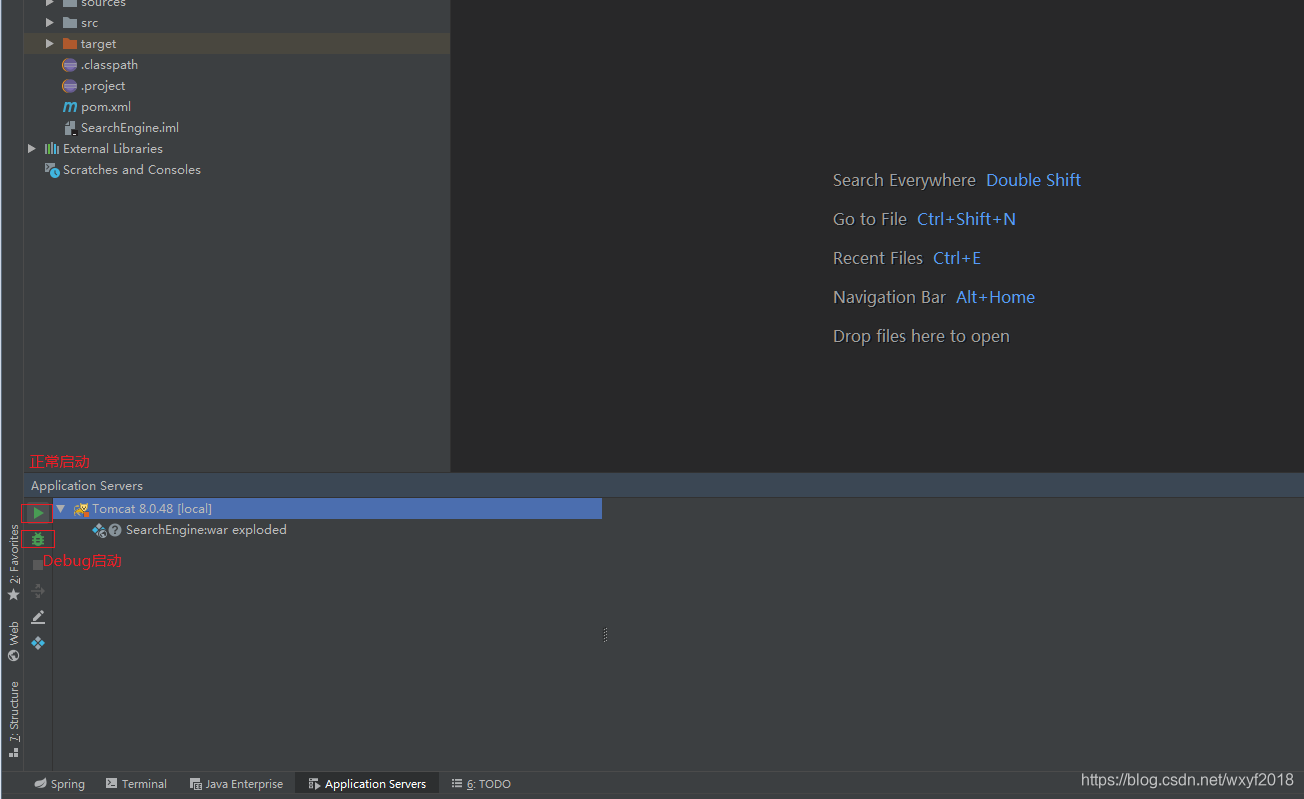Click the Ctrl+Shift+N shortcut hint
Image resolution: width=1304 pixels, height=799 pixels.
(x=966, y=219)
